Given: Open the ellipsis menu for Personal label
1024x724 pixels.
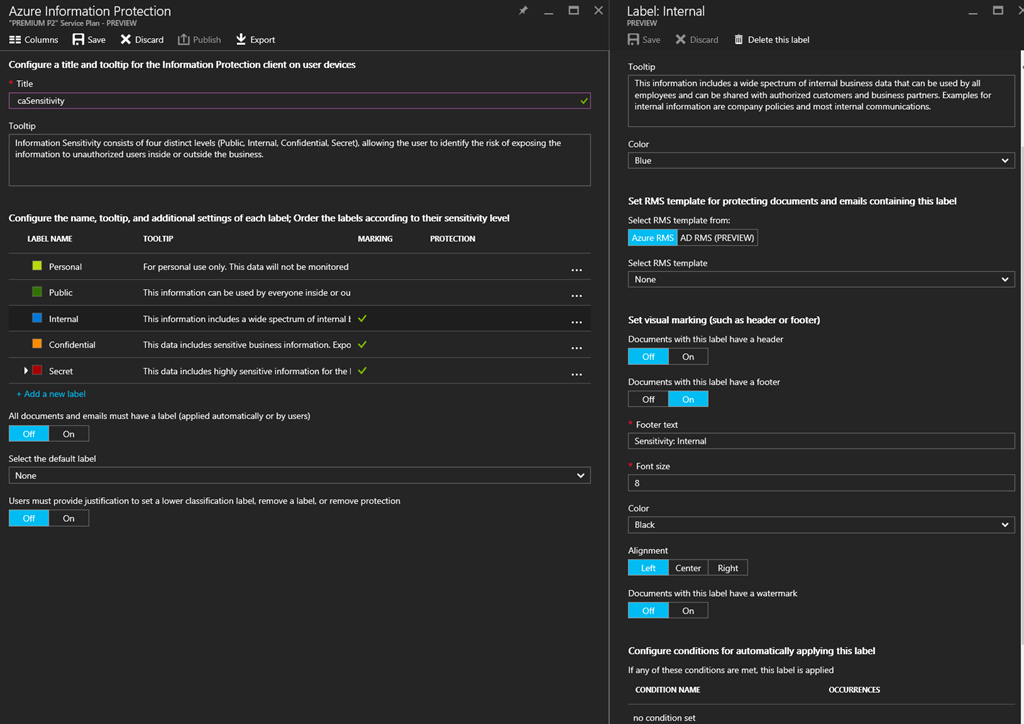Looking at the screenshot, I should pyautogui.click(x=576, y=270).
